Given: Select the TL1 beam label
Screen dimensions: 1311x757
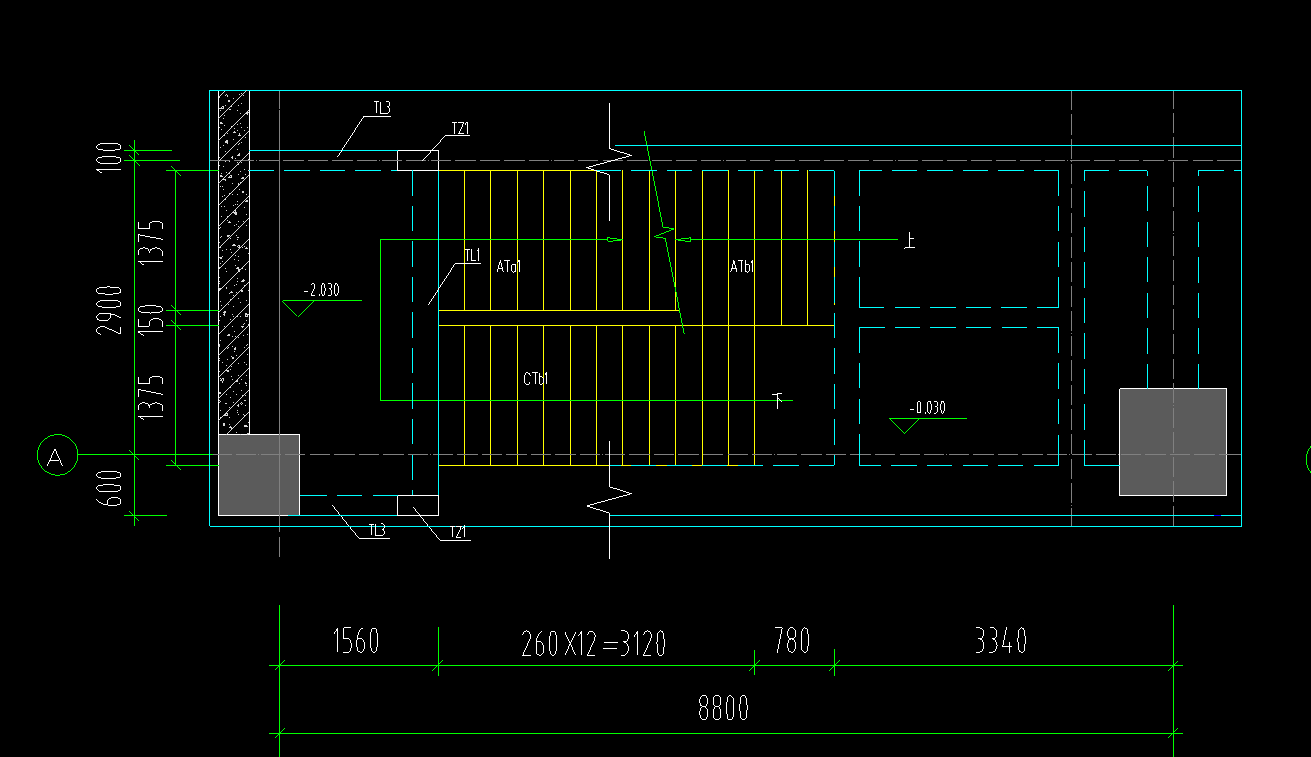Looking at the screenshot, I should point(472,256).
